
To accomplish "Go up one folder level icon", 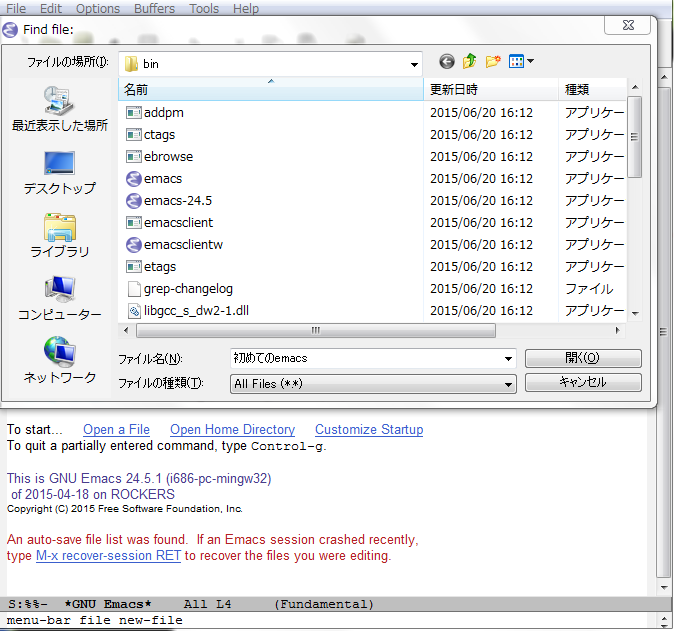I will coord(469,61).
